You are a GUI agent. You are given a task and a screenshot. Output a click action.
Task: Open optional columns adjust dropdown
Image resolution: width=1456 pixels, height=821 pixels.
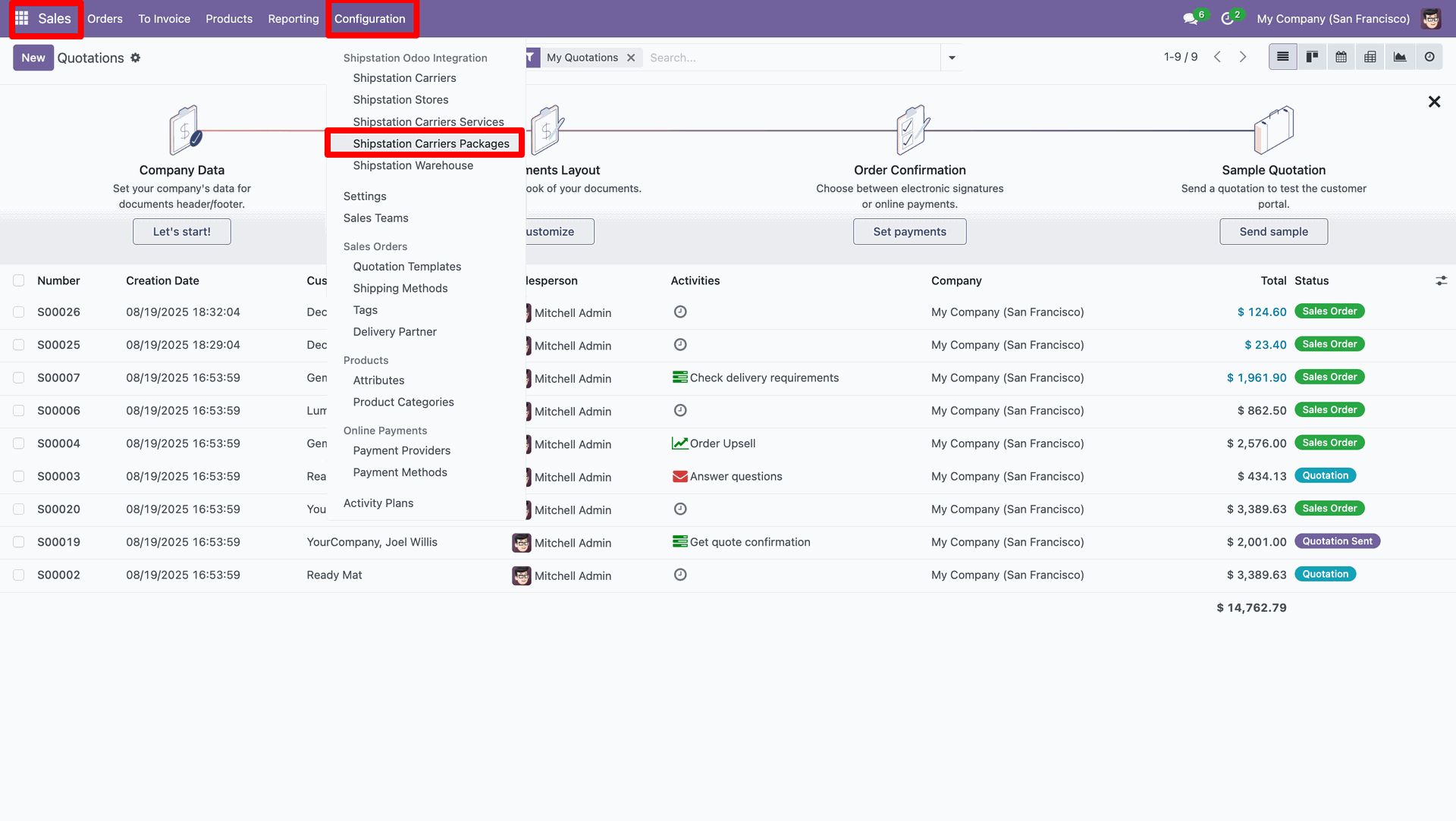[x=1441, y=280]
